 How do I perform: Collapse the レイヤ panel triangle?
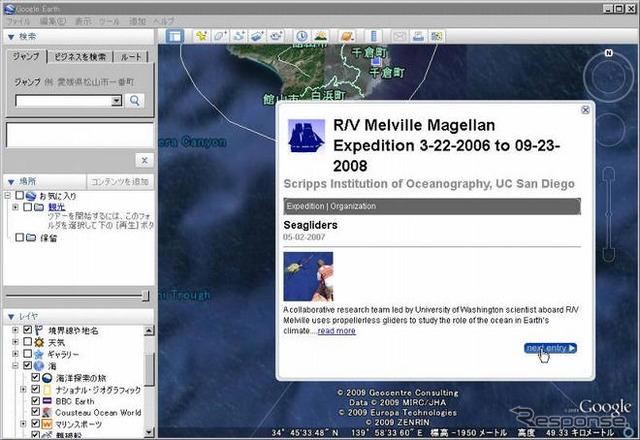pos(11,317)
